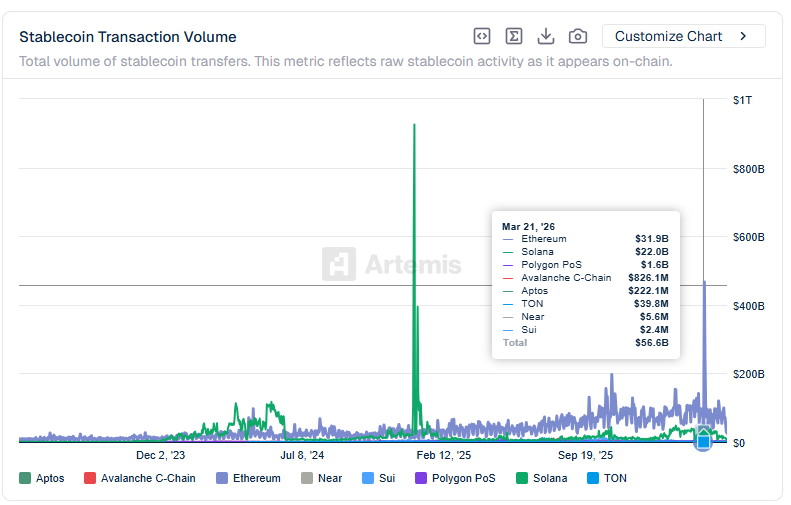Screen dimensions: 791x505
Task: Toggle Sui series in the legend
Action: point(378,478)
